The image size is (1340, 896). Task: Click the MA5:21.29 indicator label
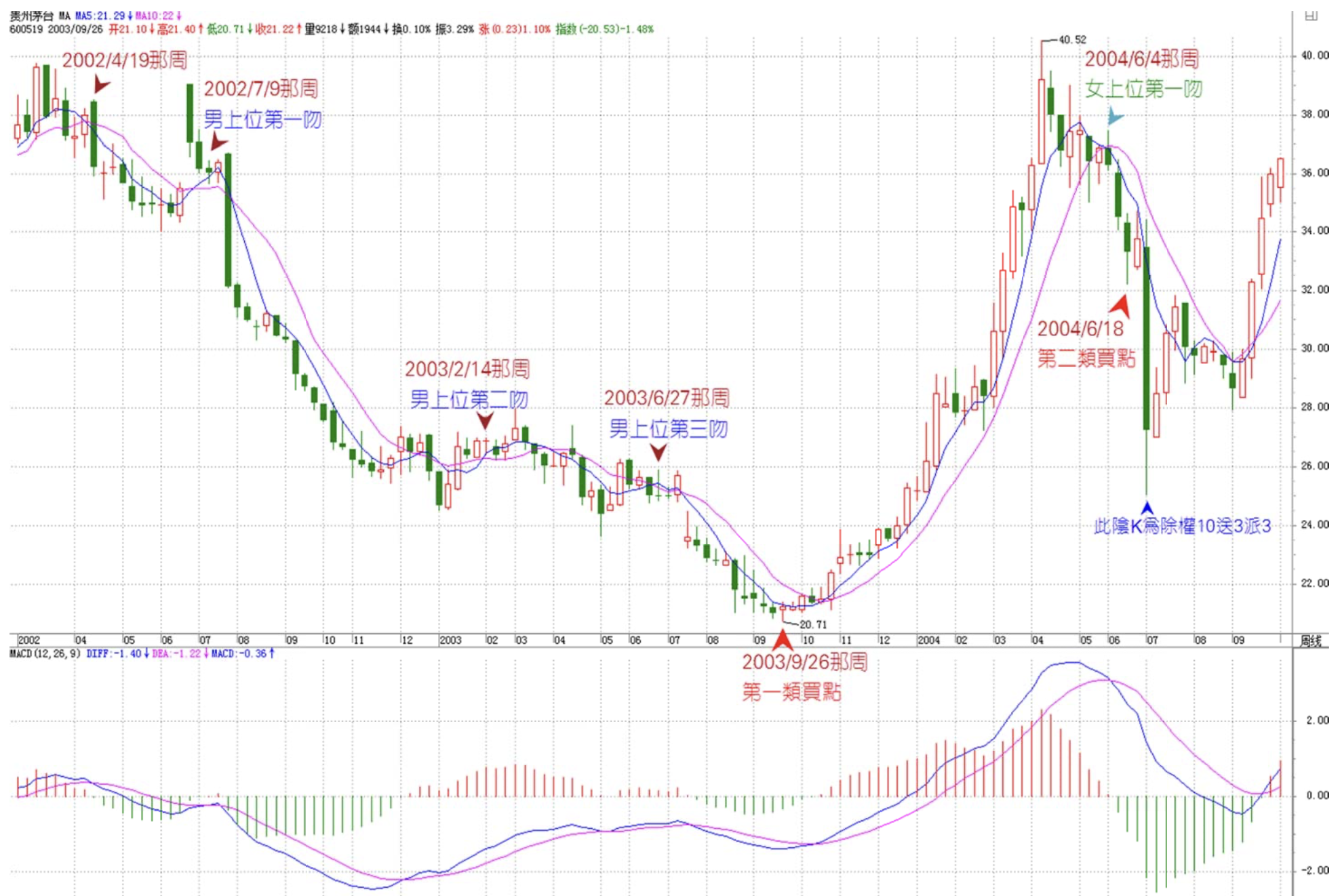100,16
